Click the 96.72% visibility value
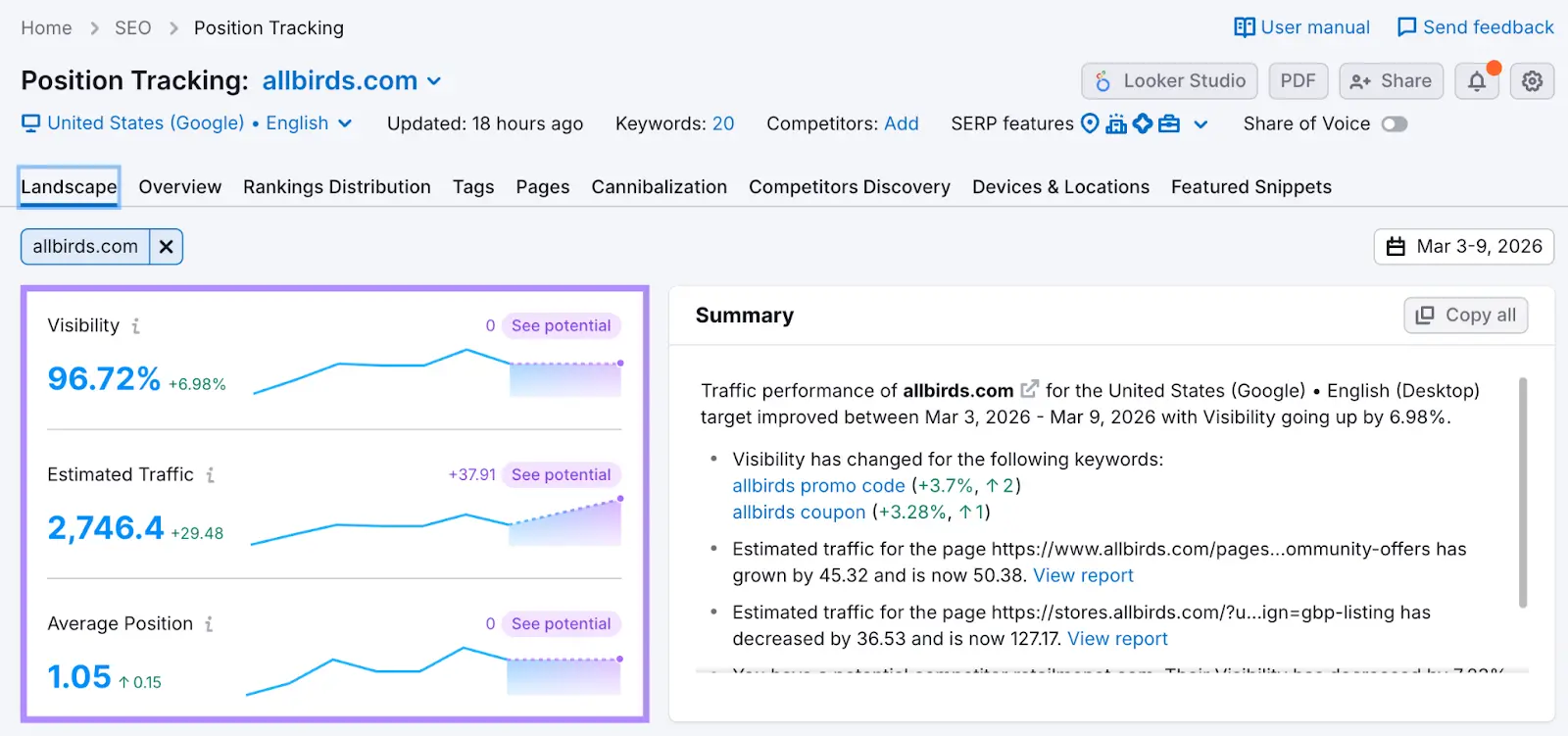 click(x=104, y=378)
